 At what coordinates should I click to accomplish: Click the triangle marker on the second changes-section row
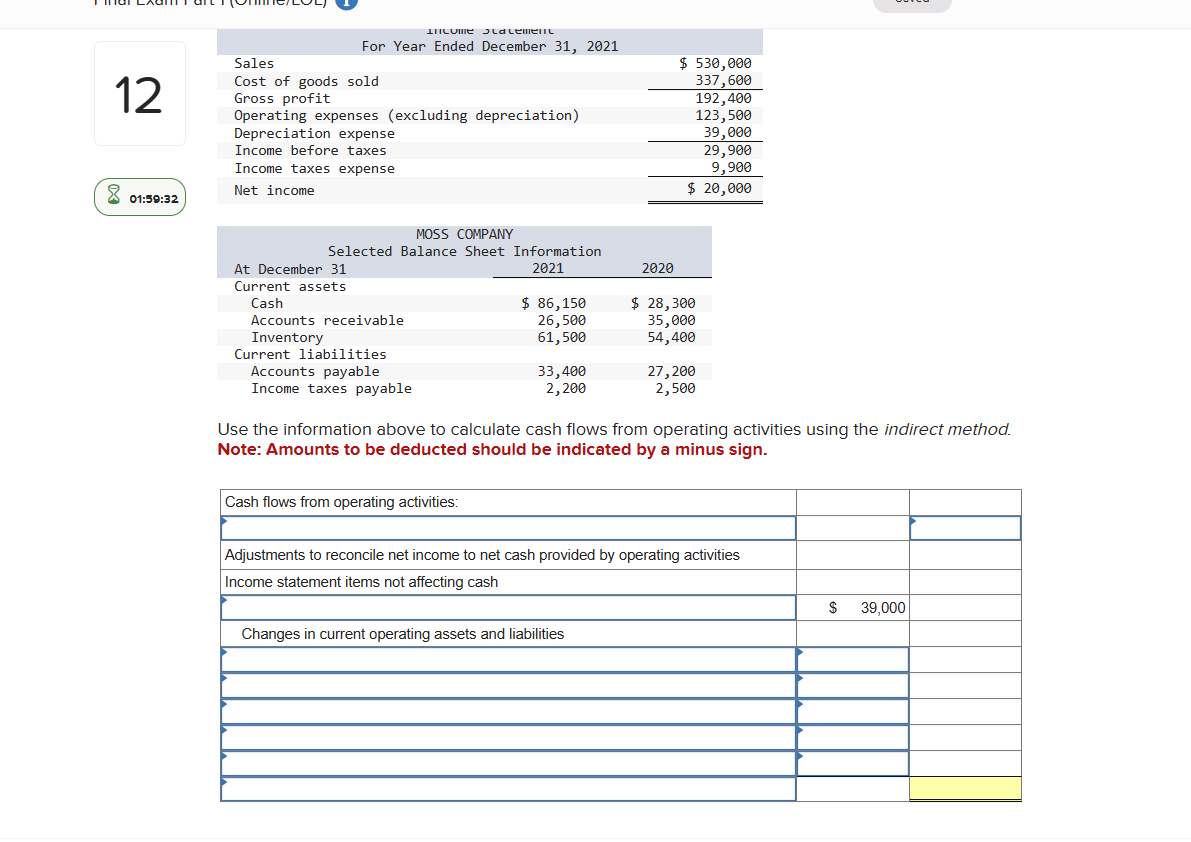[x=223, y=679]
